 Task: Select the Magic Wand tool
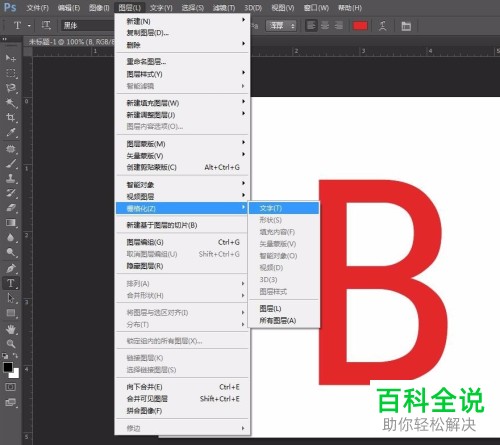(x=11, y=103)
